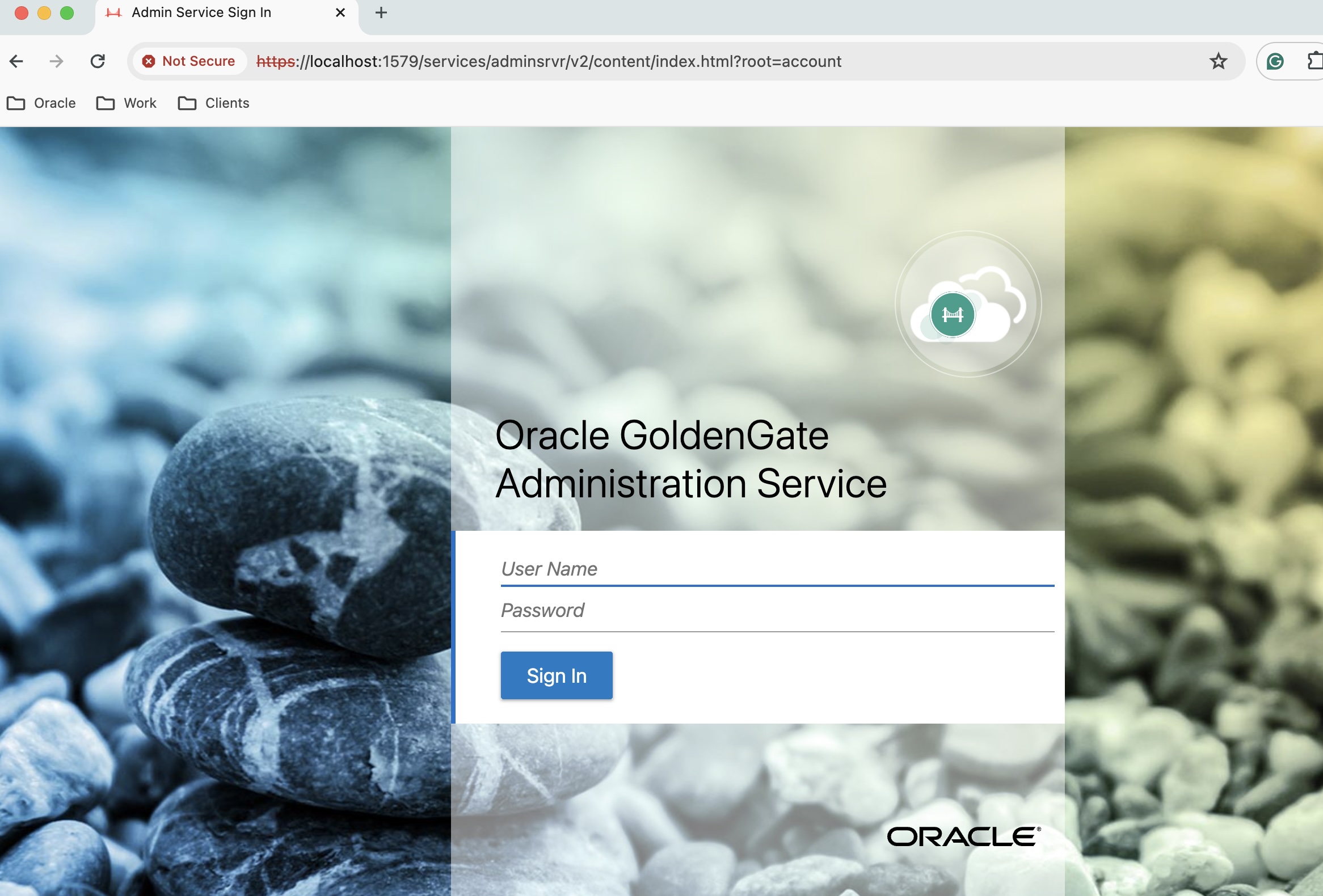1323x896 pixels.
Task: Click the Not Secure warning badge
Action: coord(188,61)
